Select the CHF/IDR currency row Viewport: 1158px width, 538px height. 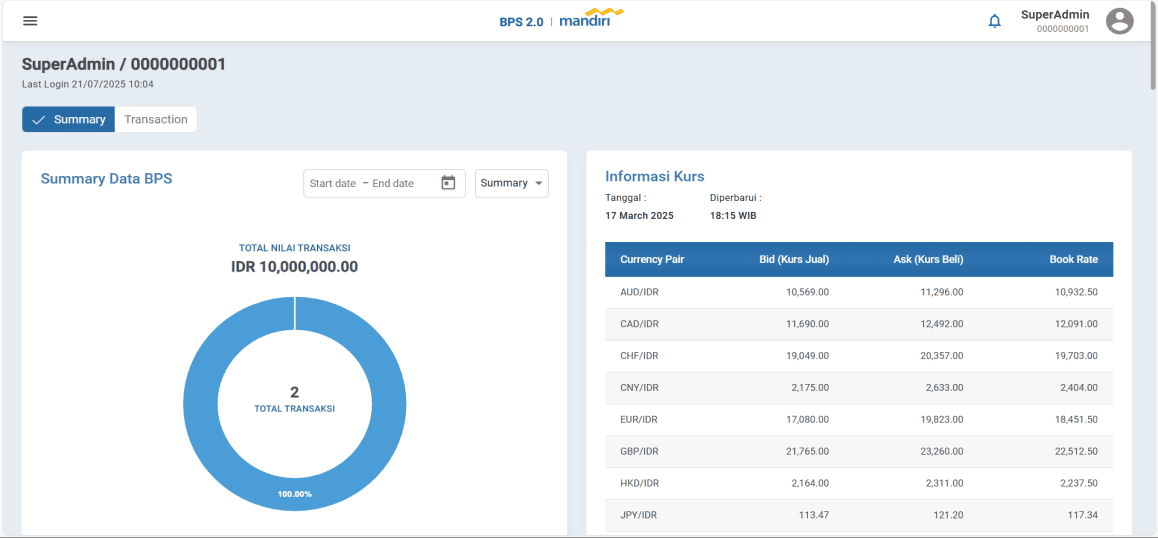click(859, 355)
